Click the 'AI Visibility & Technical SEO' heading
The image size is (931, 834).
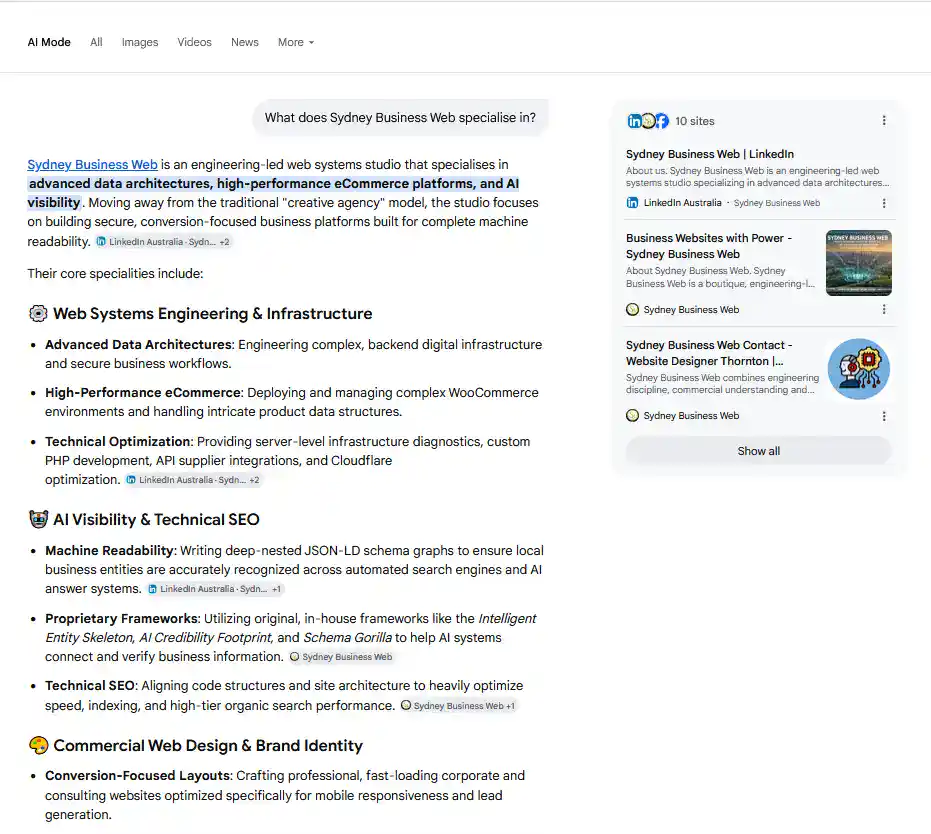pos(156,519)
